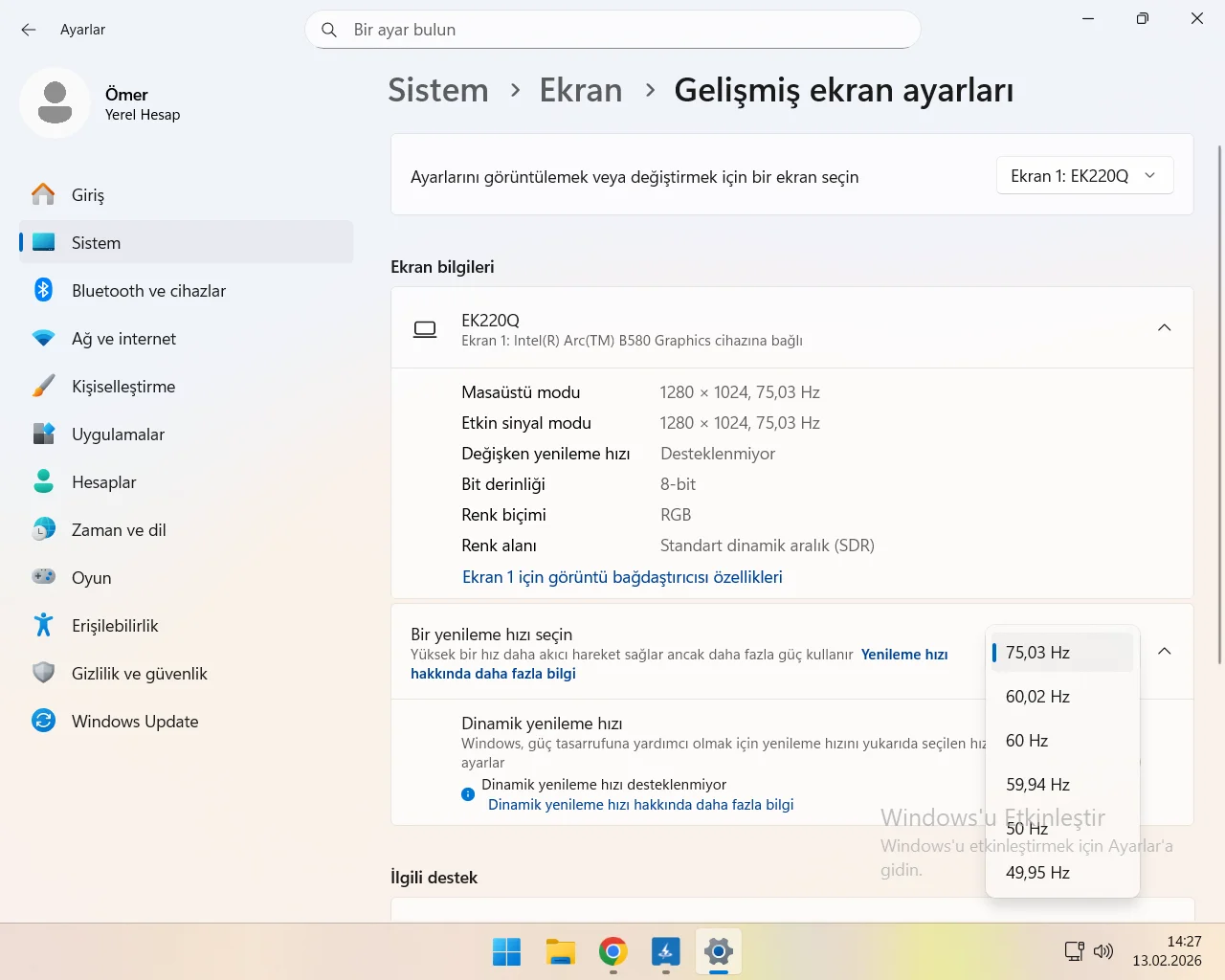Select 75,03 Hz refresh rate
The height and width of the screenshot is (980, 1225).
[1062, 653]
